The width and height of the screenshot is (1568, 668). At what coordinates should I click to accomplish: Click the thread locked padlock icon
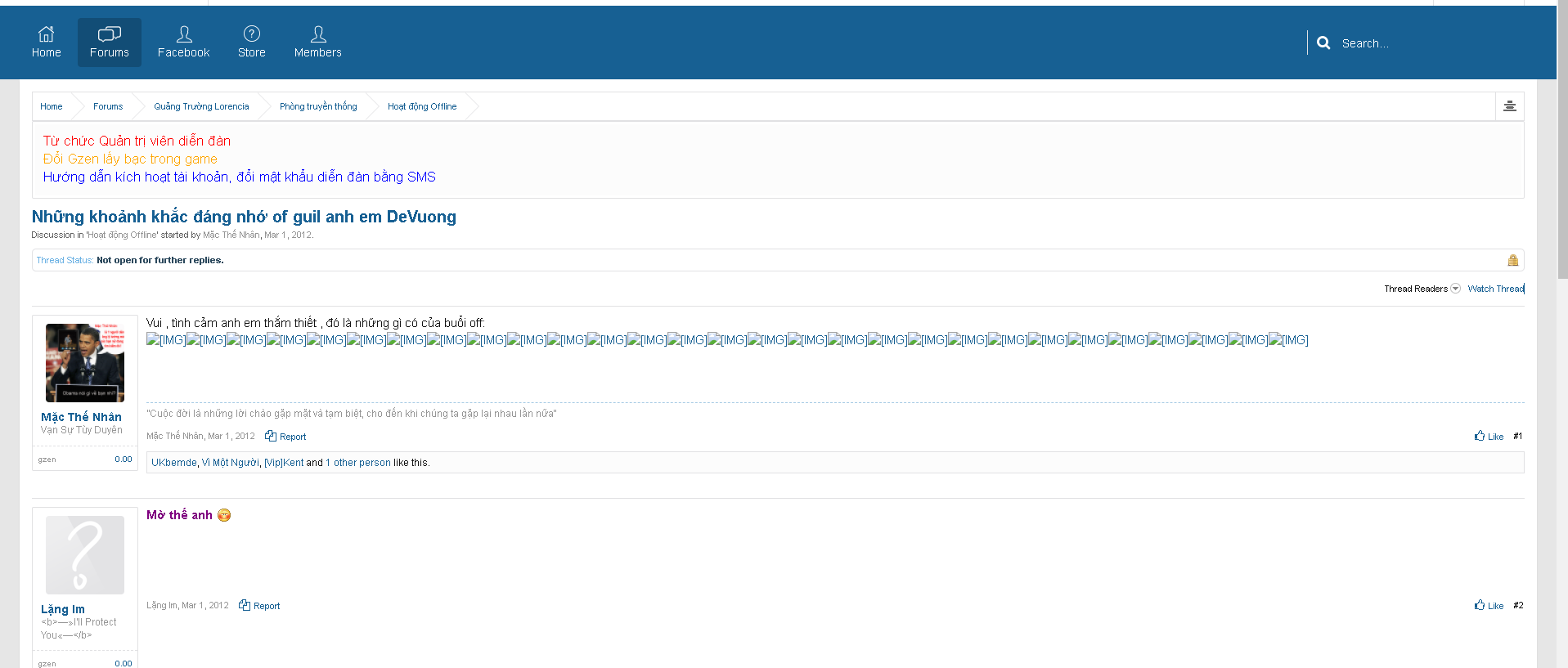pyautogui.click(x=1512, y=260)
